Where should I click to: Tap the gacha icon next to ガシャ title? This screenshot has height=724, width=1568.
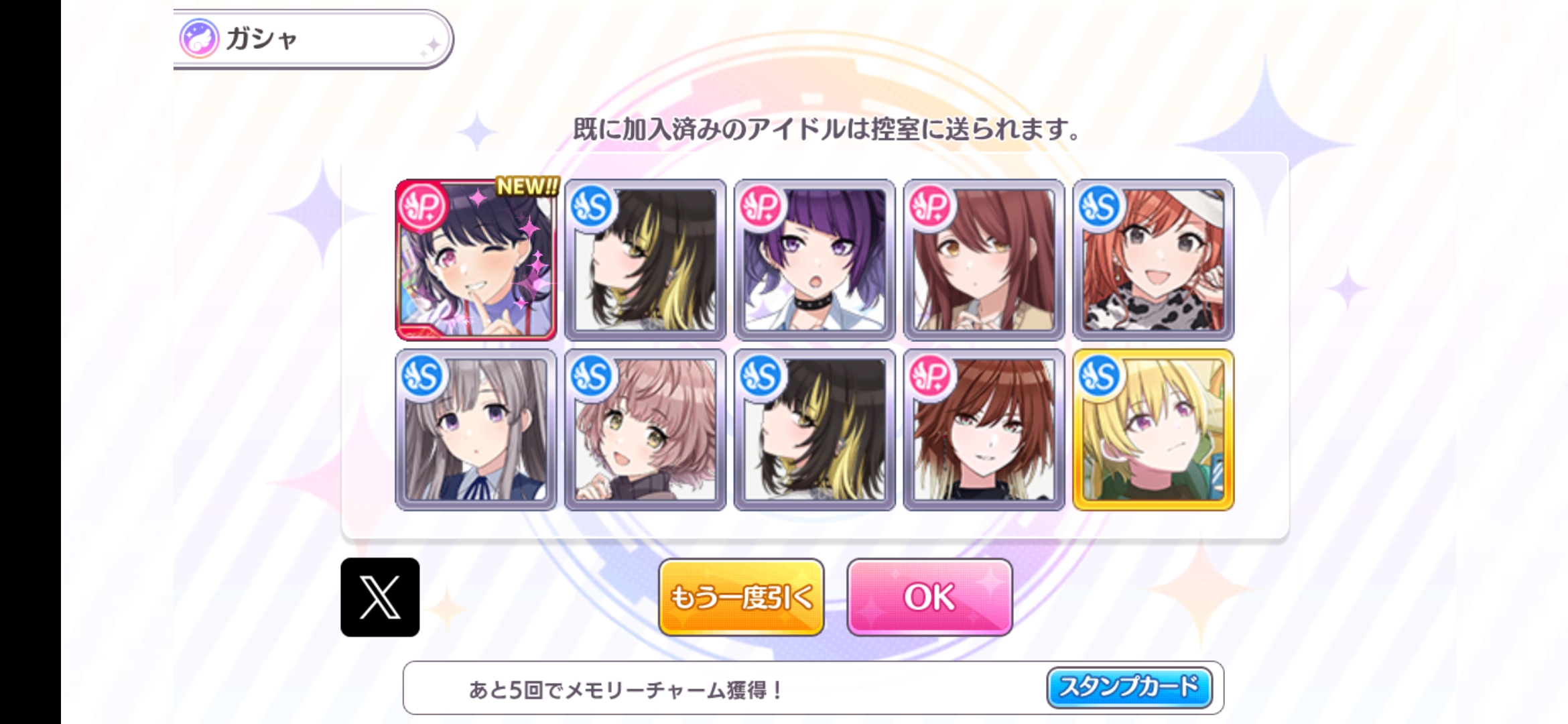tap(199, 38)
